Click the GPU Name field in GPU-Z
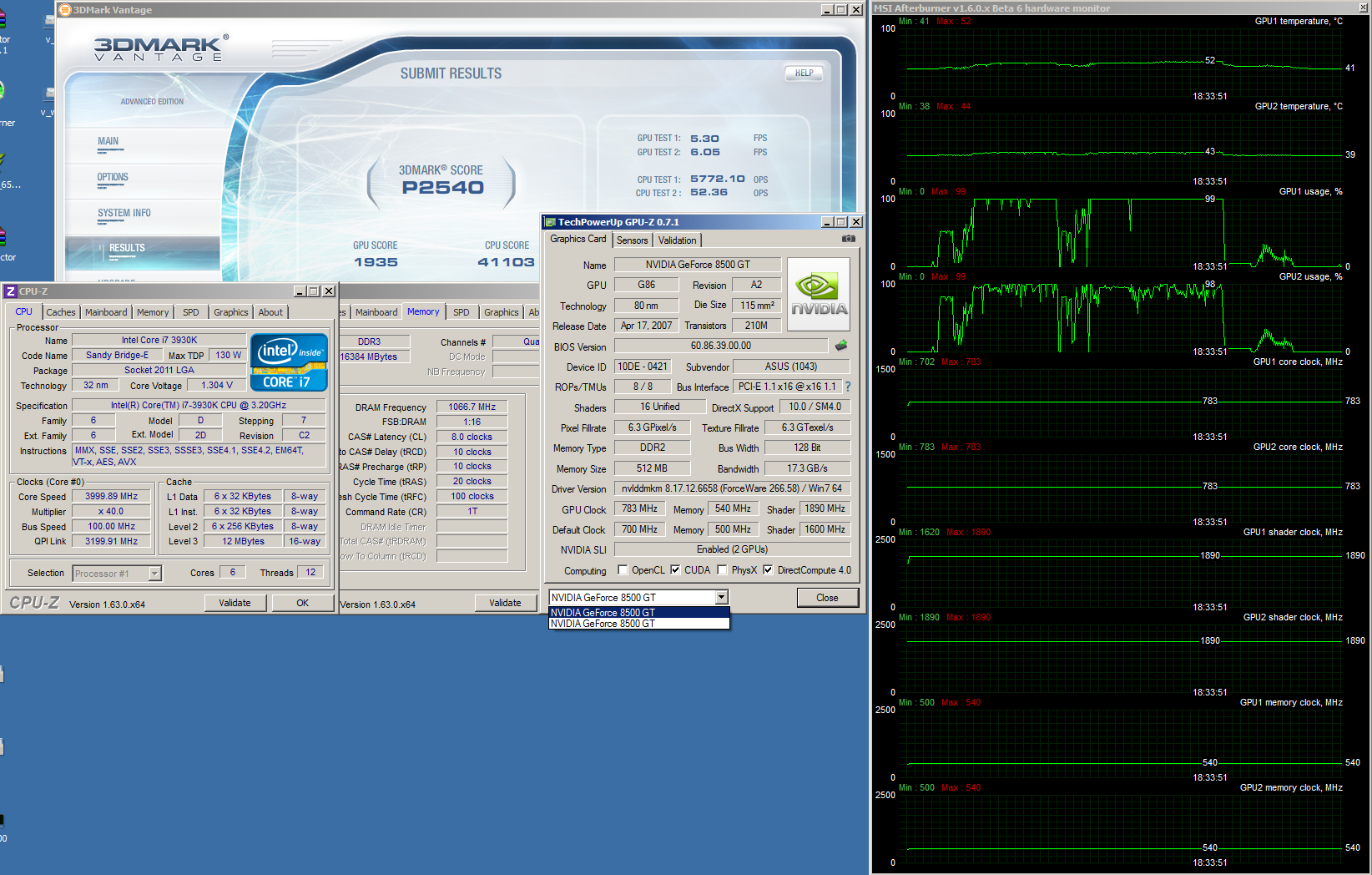 698,265
